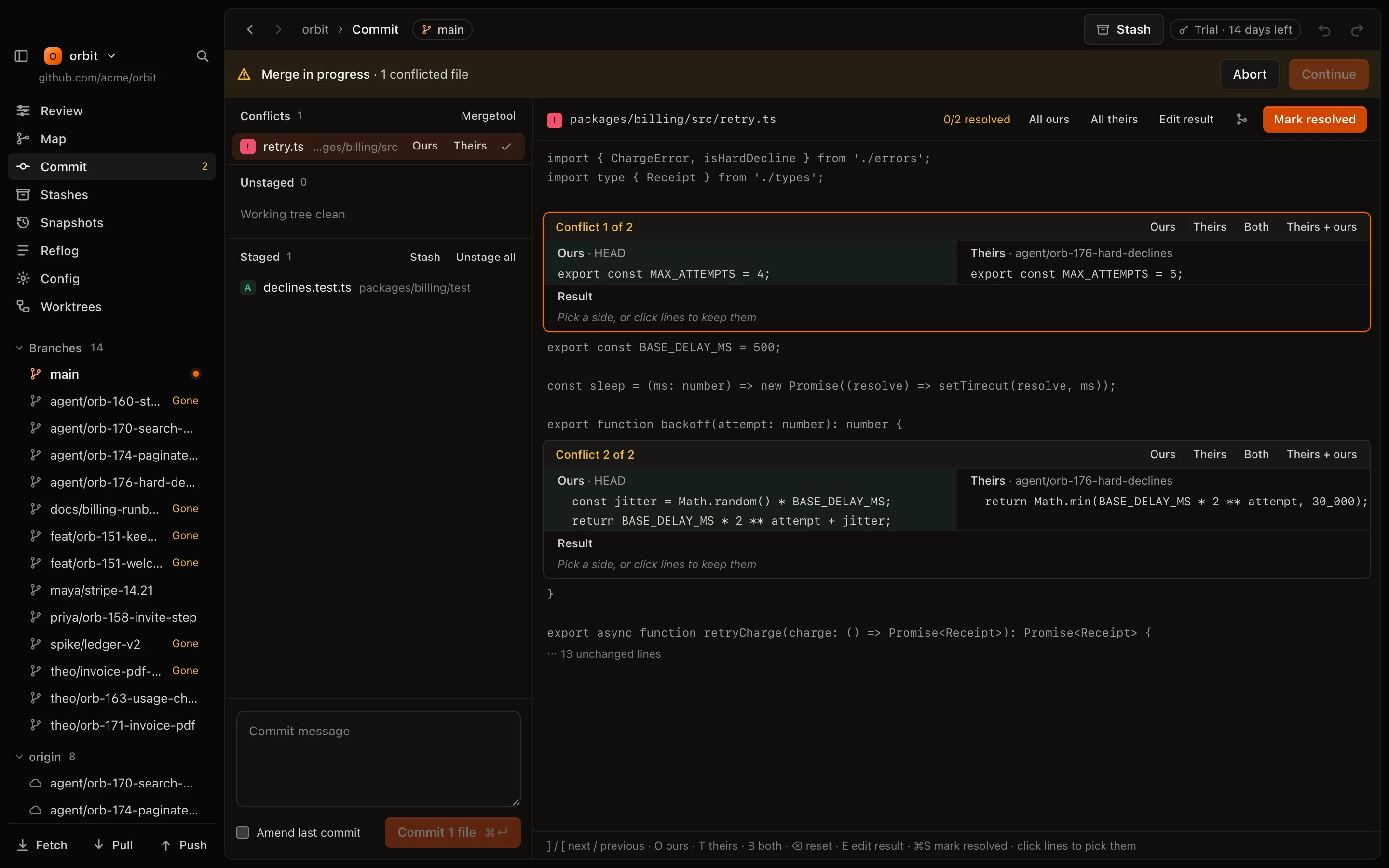Click the orange dot on main branch

(196, 374)
